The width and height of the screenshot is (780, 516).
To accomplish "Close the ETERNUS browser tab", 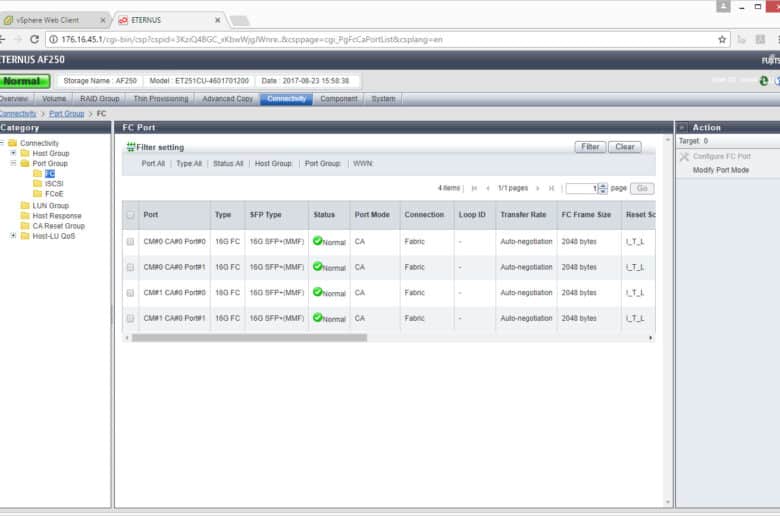I will coord(217,20).
